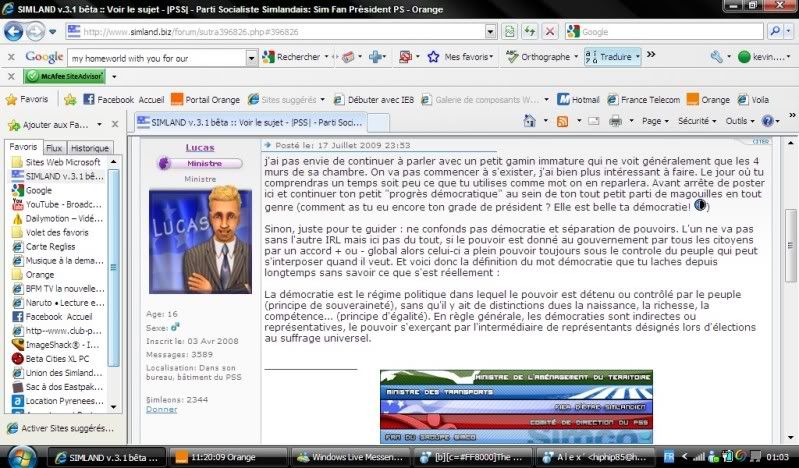Open Google toolbar wrench settings

pos(716,57)
